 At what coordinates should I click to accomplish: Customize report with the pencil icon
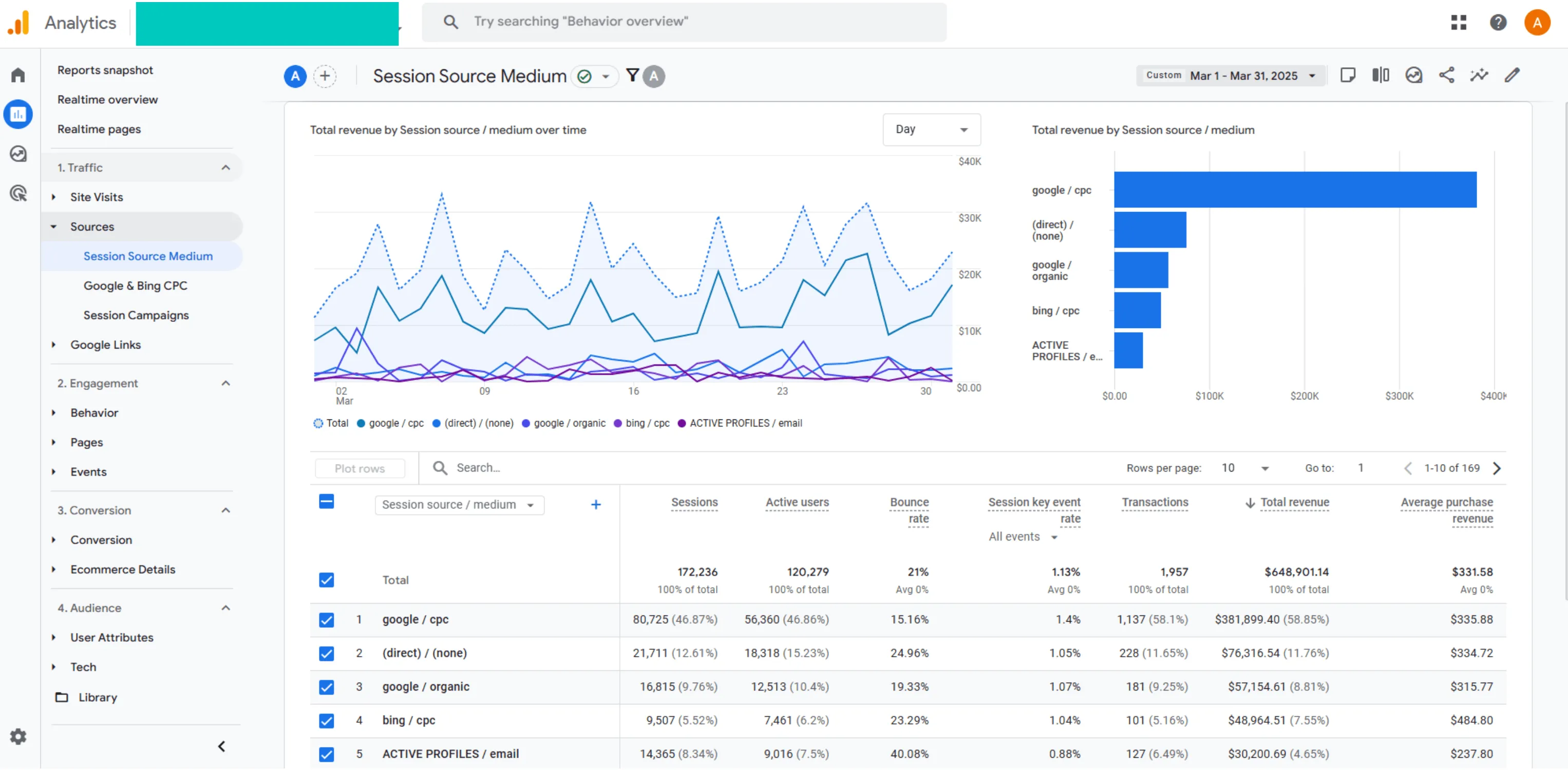1512,75
